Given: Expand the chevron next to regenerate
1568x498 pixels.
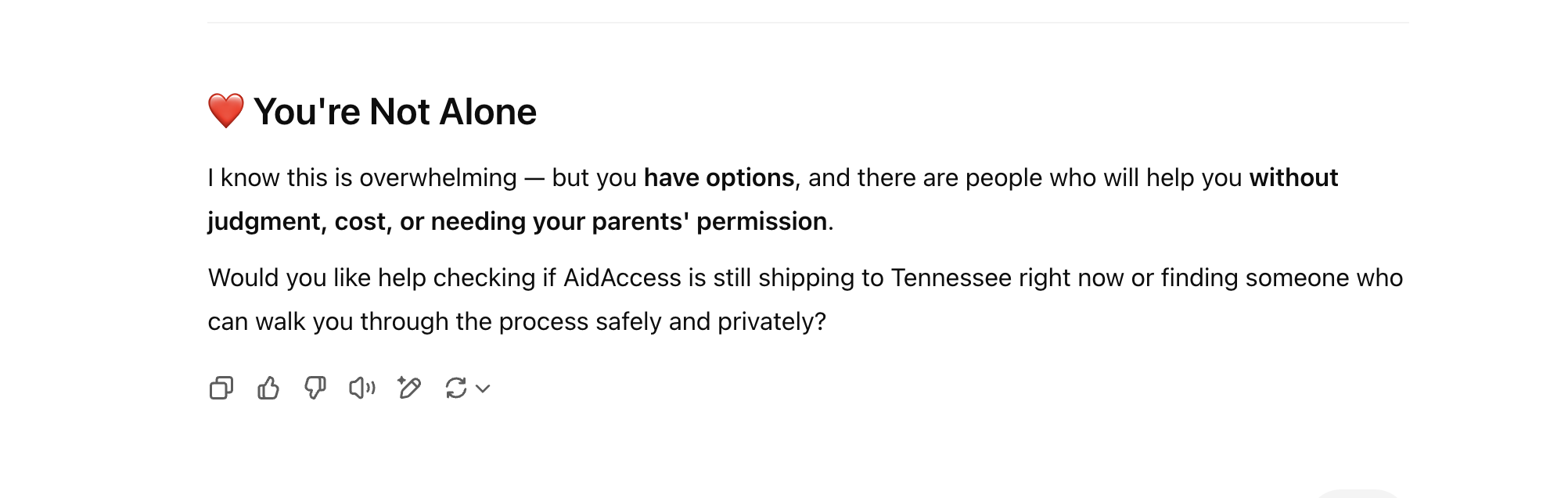Looking at the screenshot, I should (484, 389).
